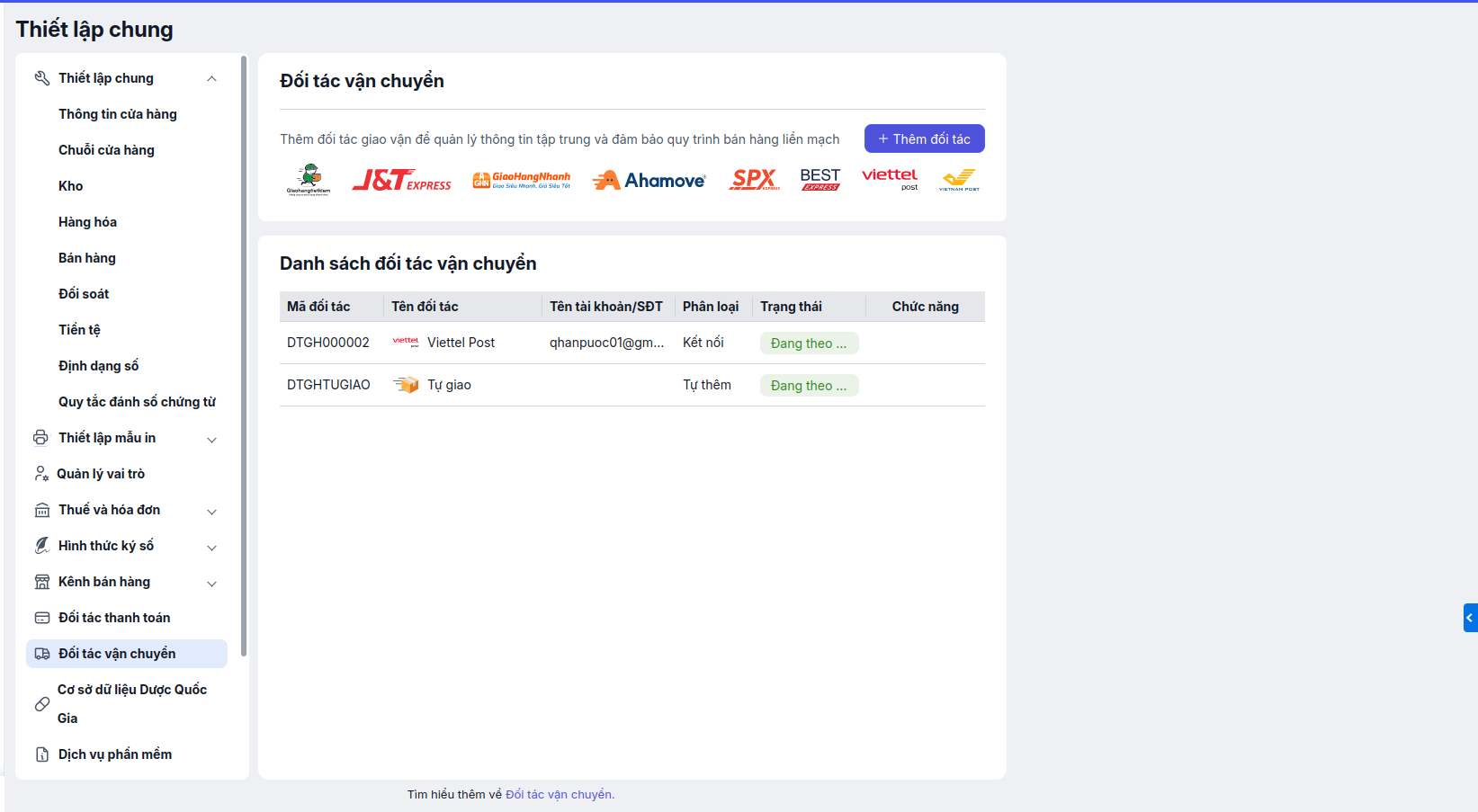Click status badge in Viettel Post row
This screenshot has height=812, width=1478.
tap(810, 344)
